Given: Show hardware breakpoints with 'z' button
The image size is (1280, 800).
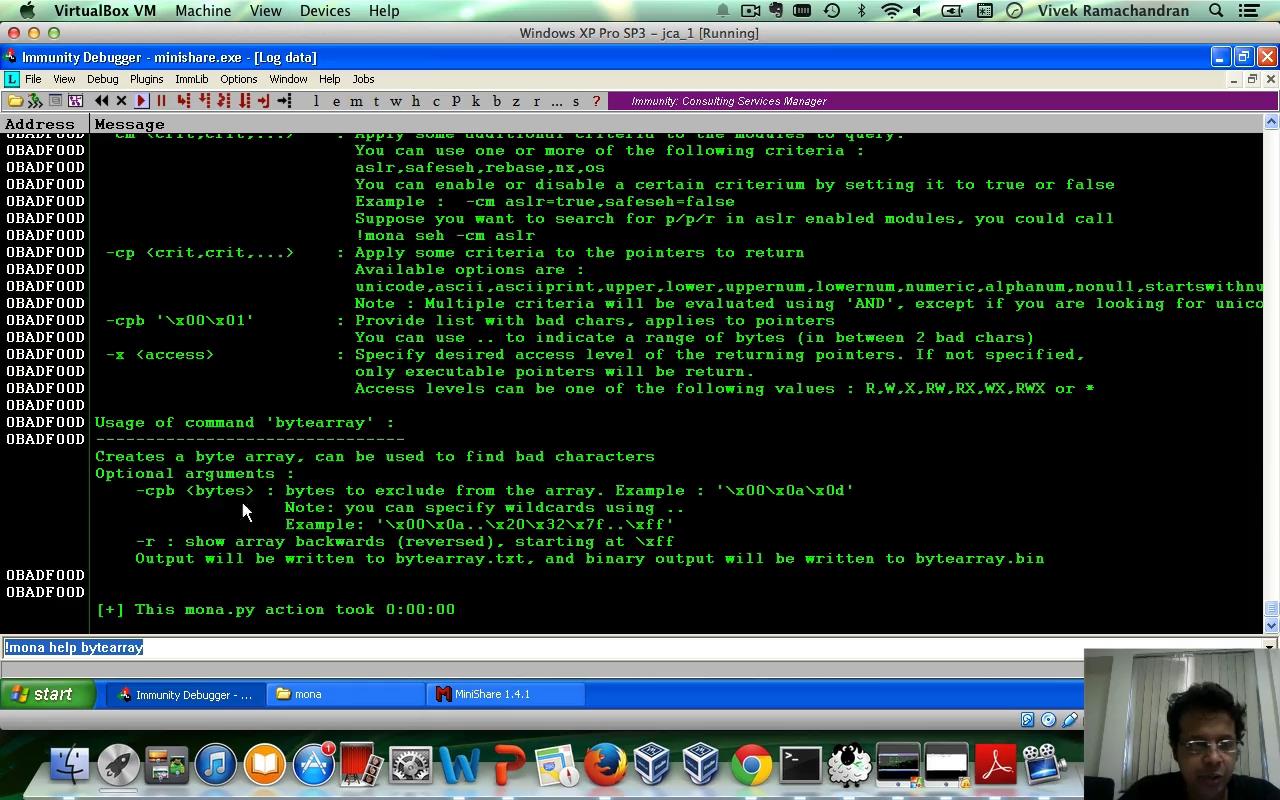Looking at the screenshot, I should (516, 101).
